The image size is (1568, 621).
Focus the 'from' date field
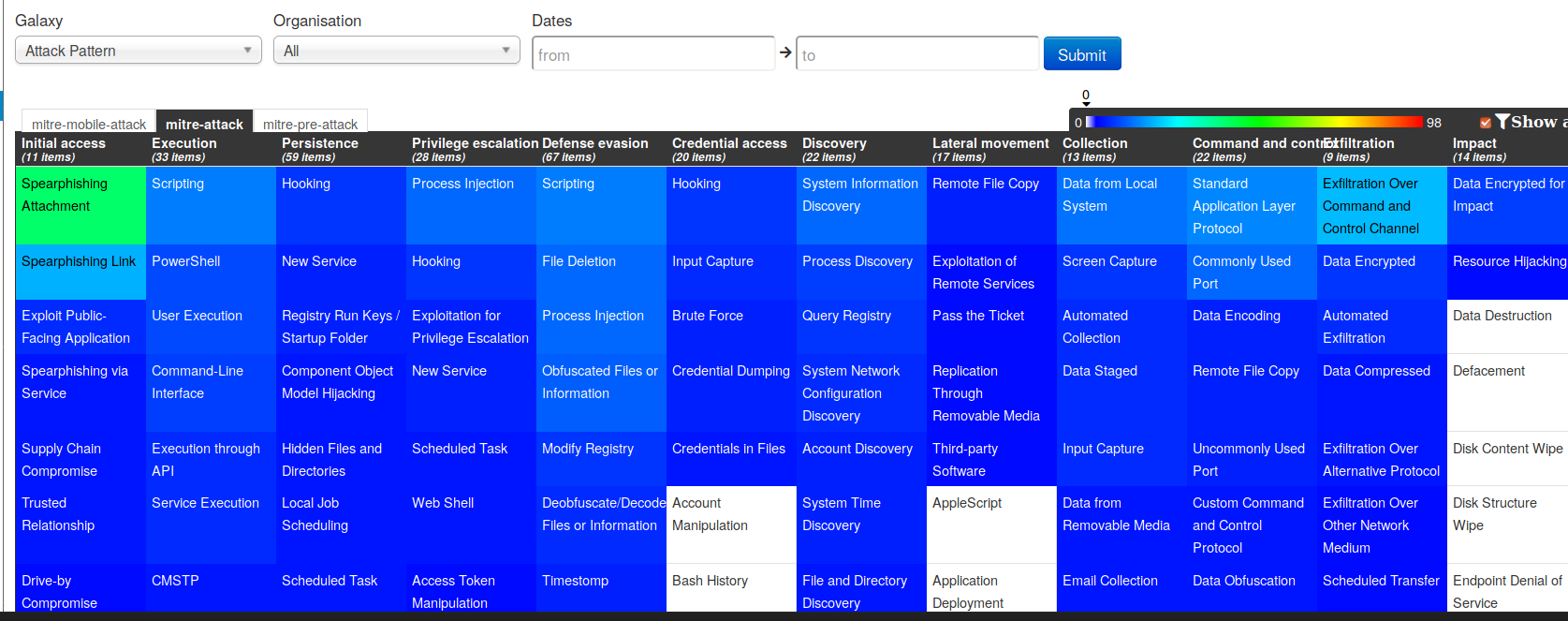pos(652,54)
